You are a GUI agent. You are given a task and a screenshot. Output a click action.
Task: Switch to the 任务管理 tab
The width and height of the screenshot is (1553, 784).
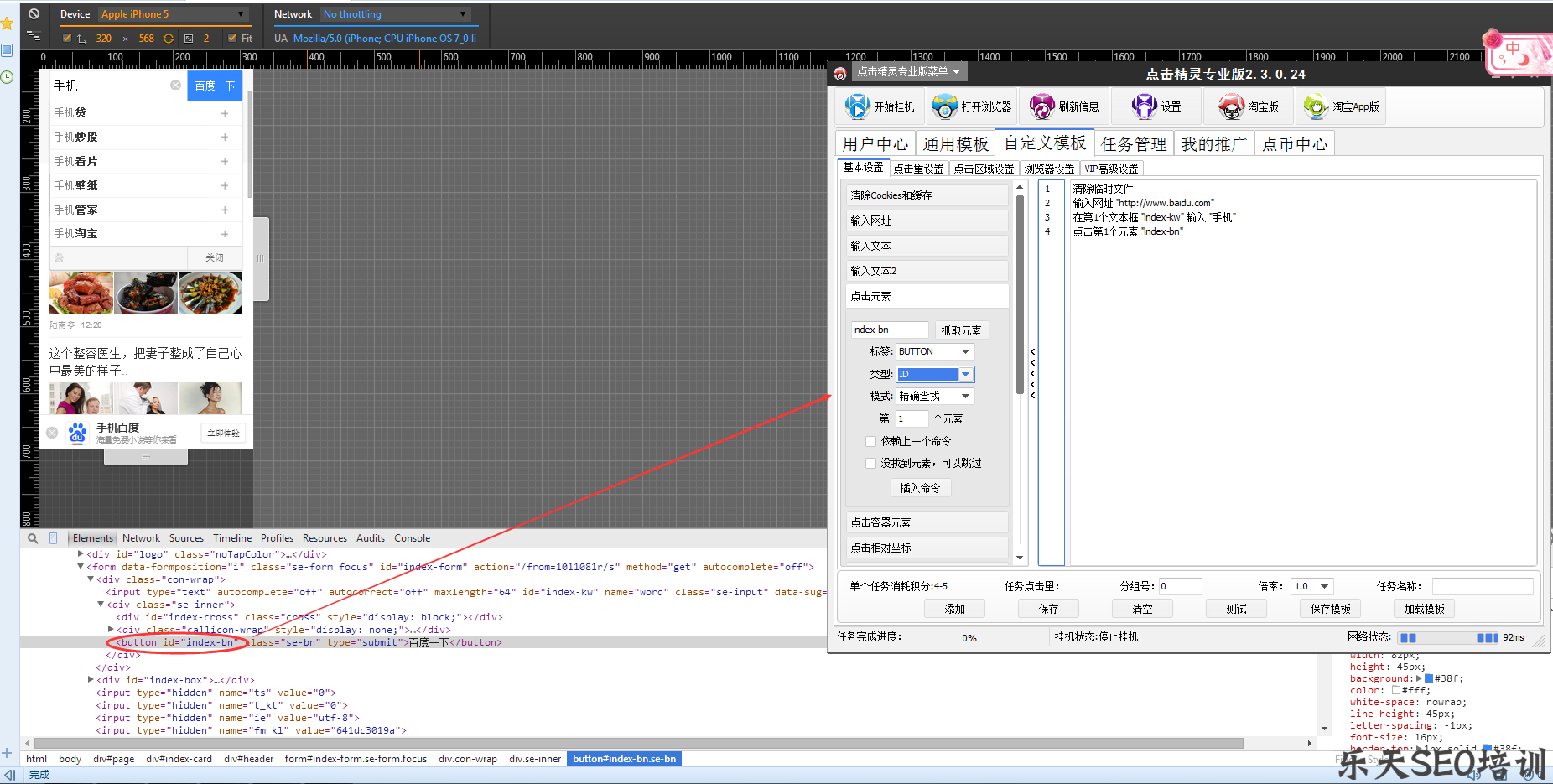(1133, 144)
